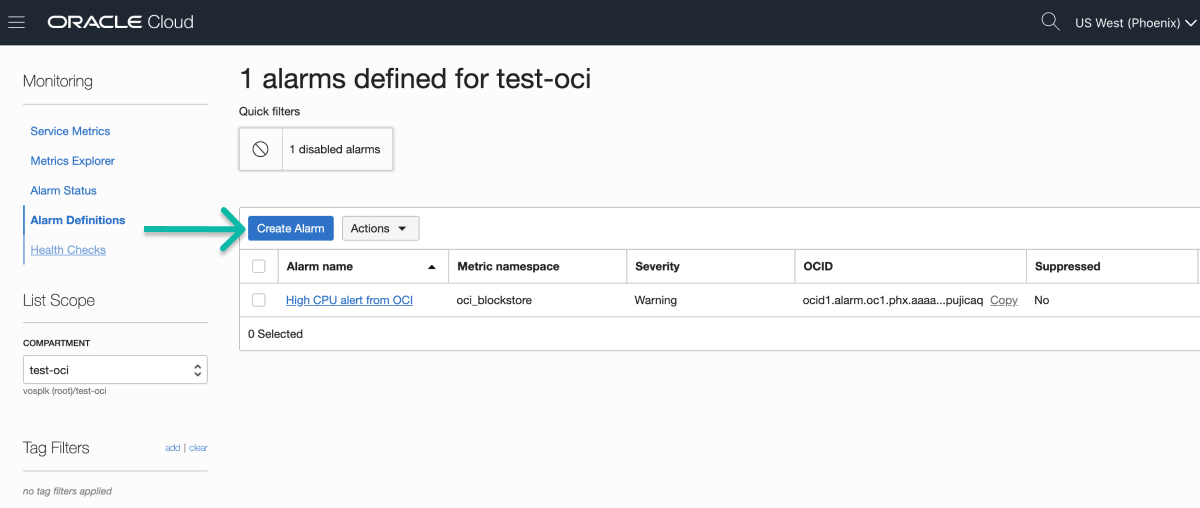The image size is (1200, 508).
Task: Copy the alarm OCID
Action: (1004, 300)
